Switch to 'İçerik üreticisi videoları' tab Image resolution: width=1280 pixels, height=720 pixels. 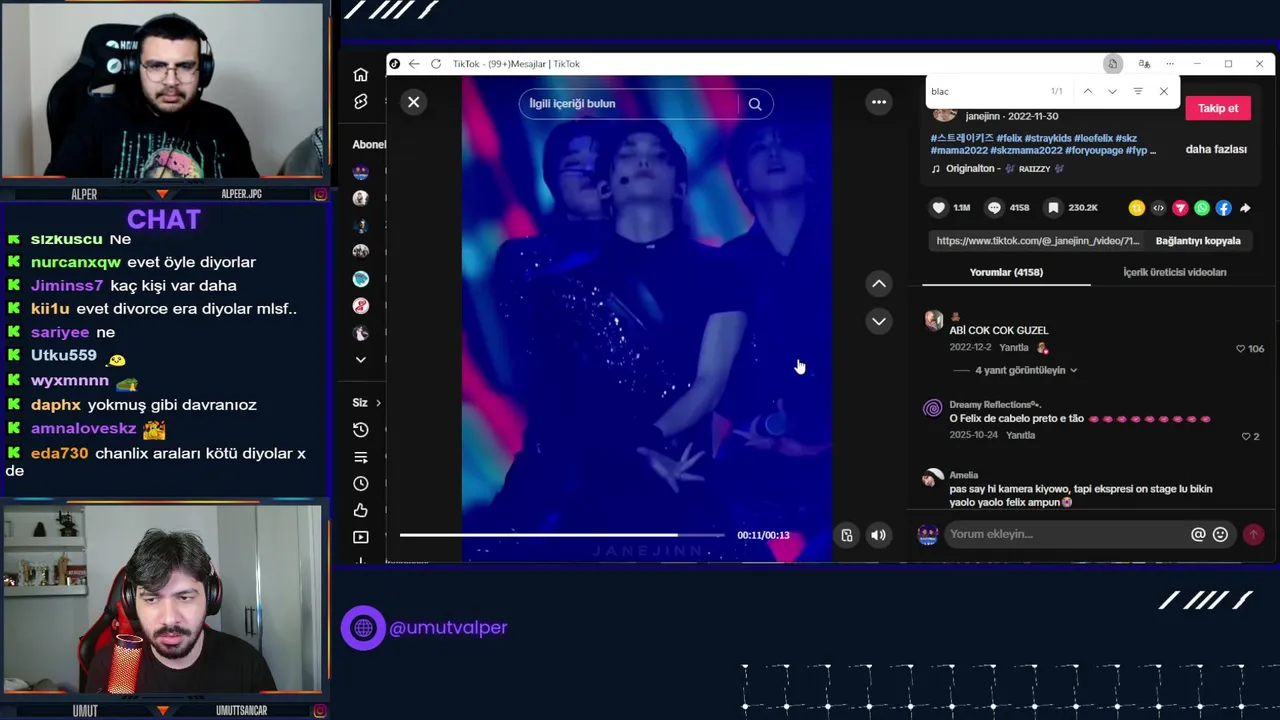[x=1174, y=272]
